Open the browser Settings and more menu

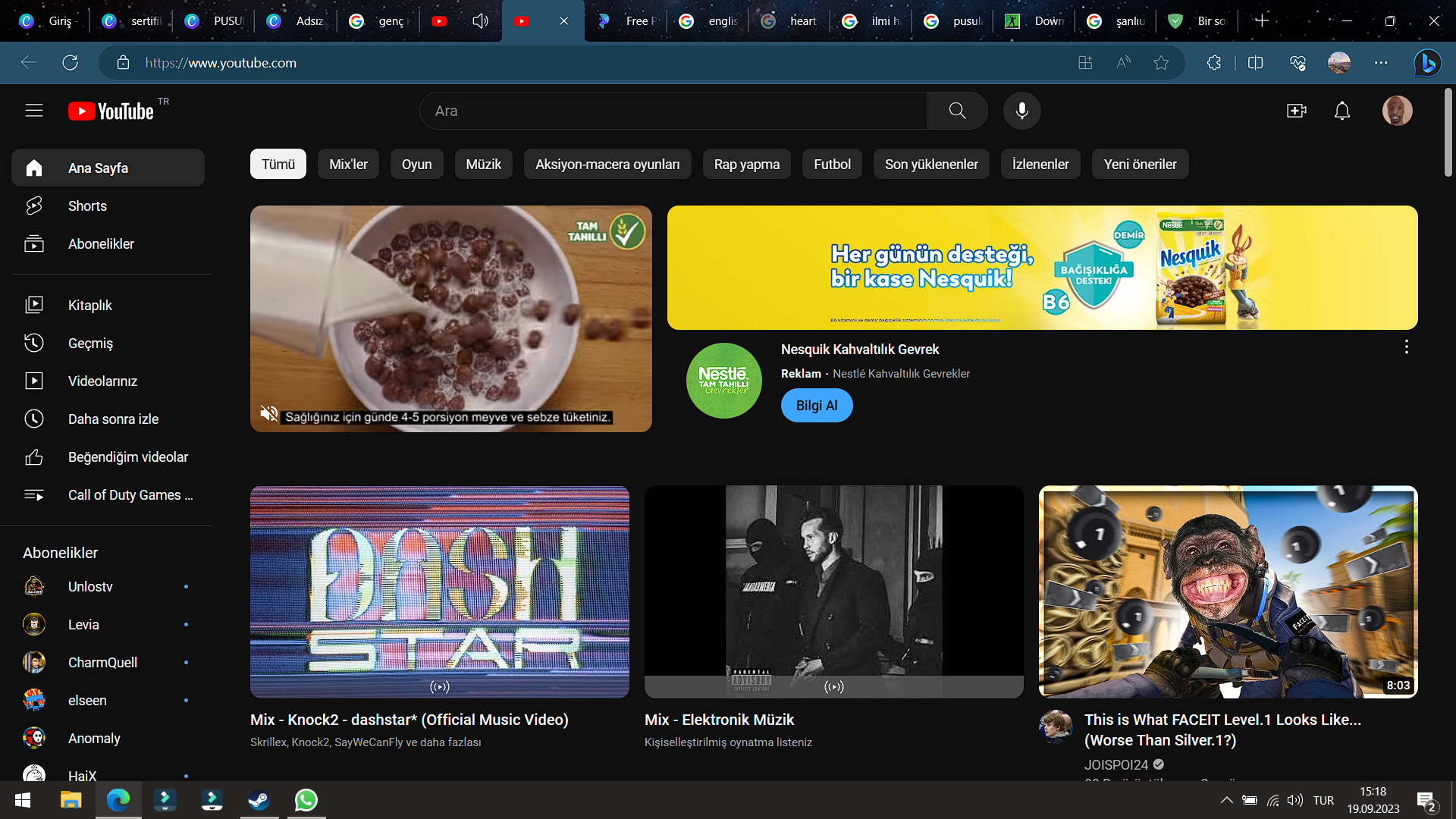point(1381,63)
